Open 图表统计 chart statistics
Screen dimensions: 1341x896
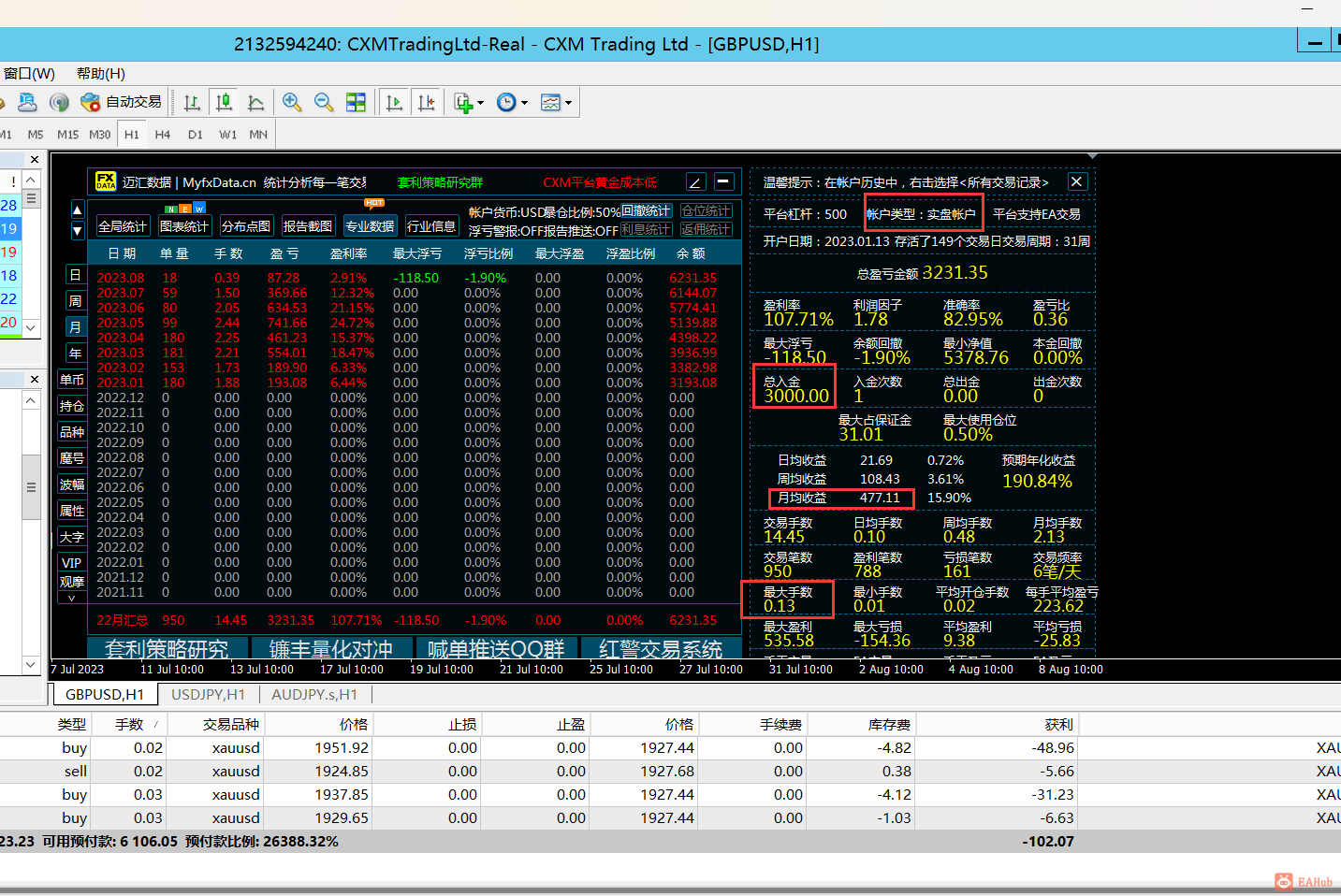(x=184, y=226)
